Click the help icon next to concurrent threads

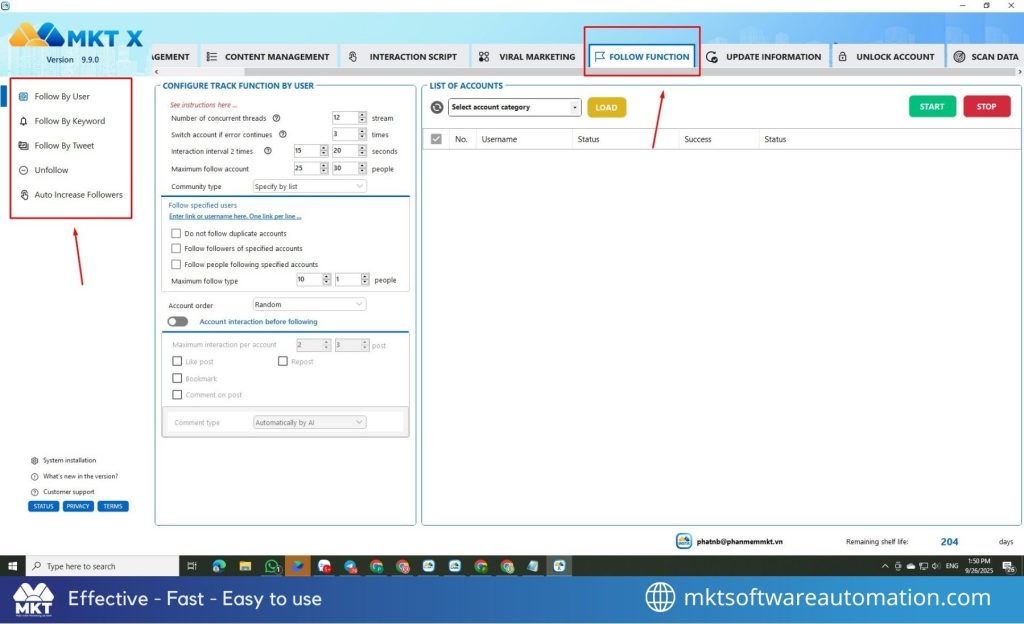pyautogui.click(x=276, y=118)
